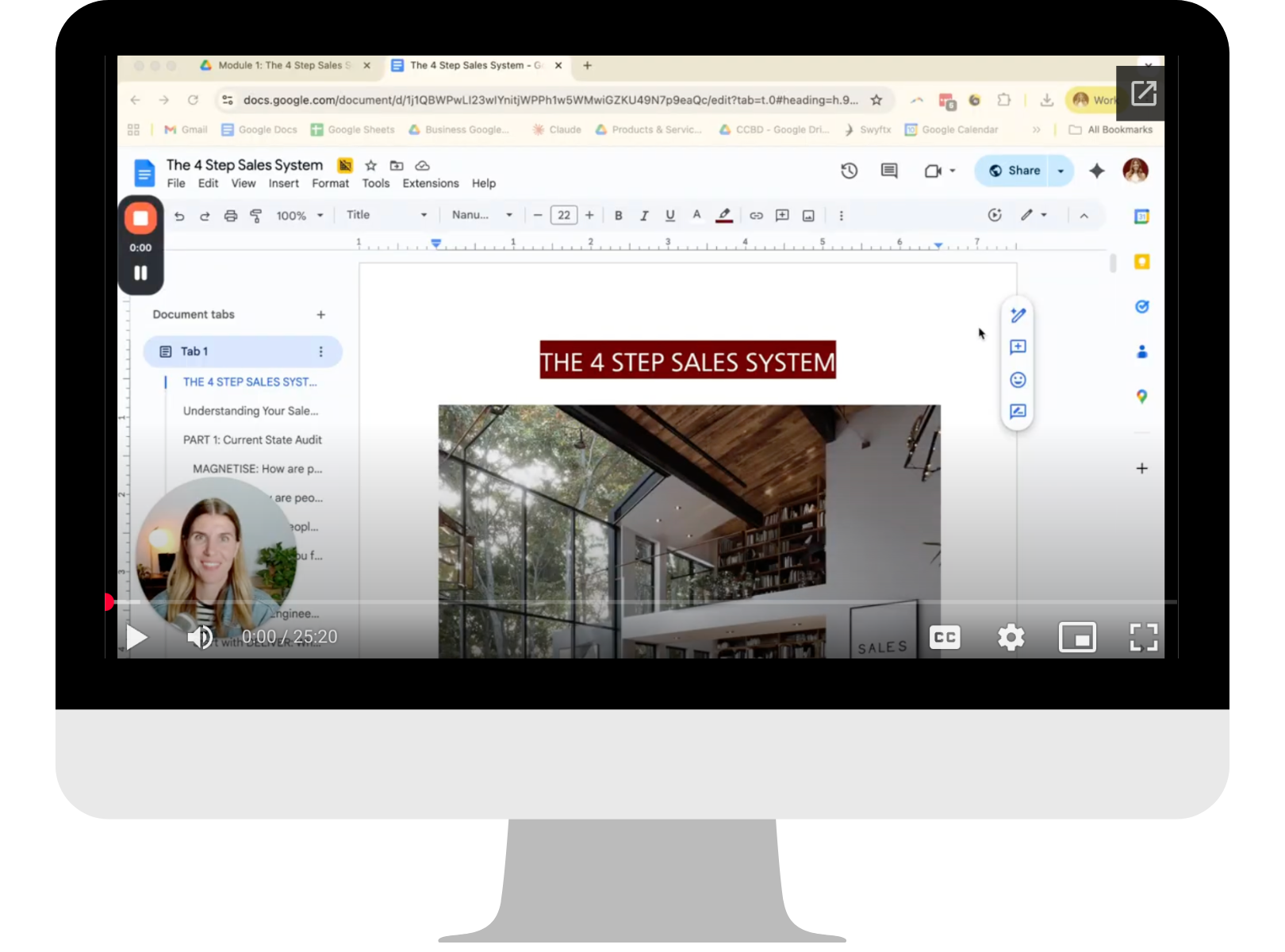Increase the font size
Image resolution: width=1285 pixels, height=952 pixels.
(589, 215)
